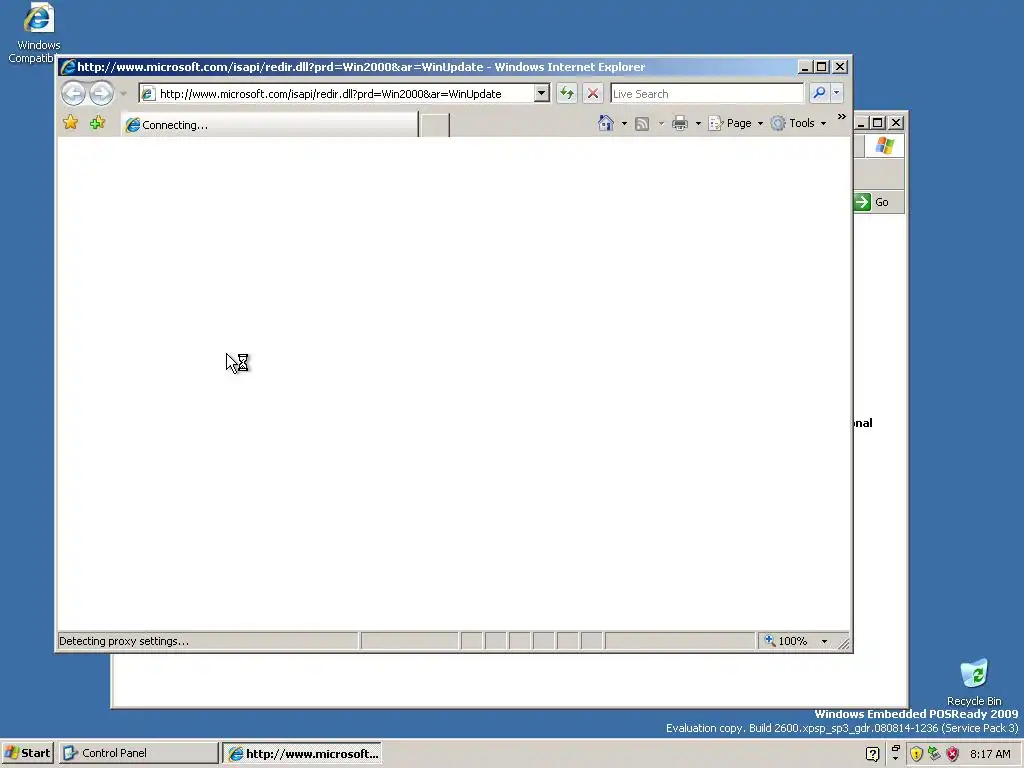
Task: Select the Windows Compatibility desktop icon
Action: click(x=37, y=33)
